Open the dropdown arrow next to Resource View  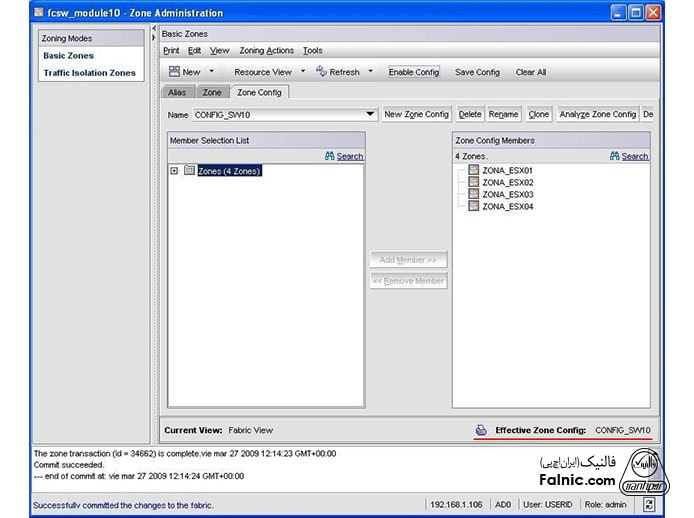pyautogui.click(x=303, y=72)
